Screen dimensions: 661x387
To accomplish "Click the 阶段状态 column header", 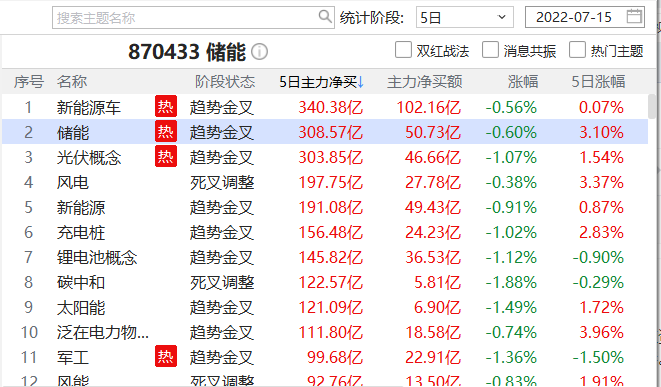I will (x=225, y=82).
